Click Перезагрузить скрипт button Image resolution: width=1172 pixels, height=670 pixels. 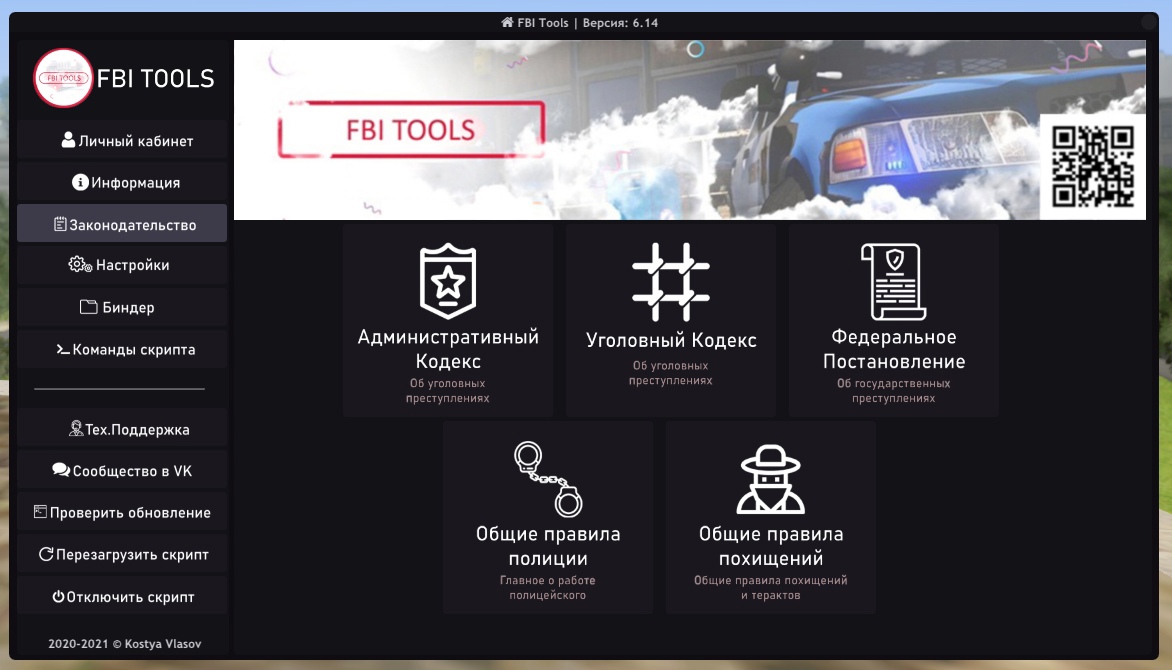(122, 554)
